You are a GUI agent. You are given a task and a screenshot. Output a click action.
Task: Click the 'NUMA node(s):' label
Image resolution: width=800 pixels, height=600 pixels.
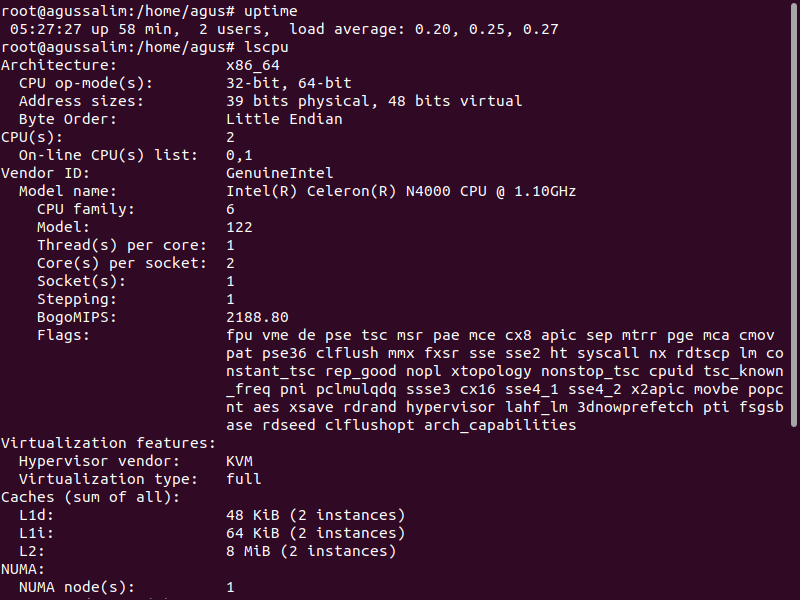77,587
